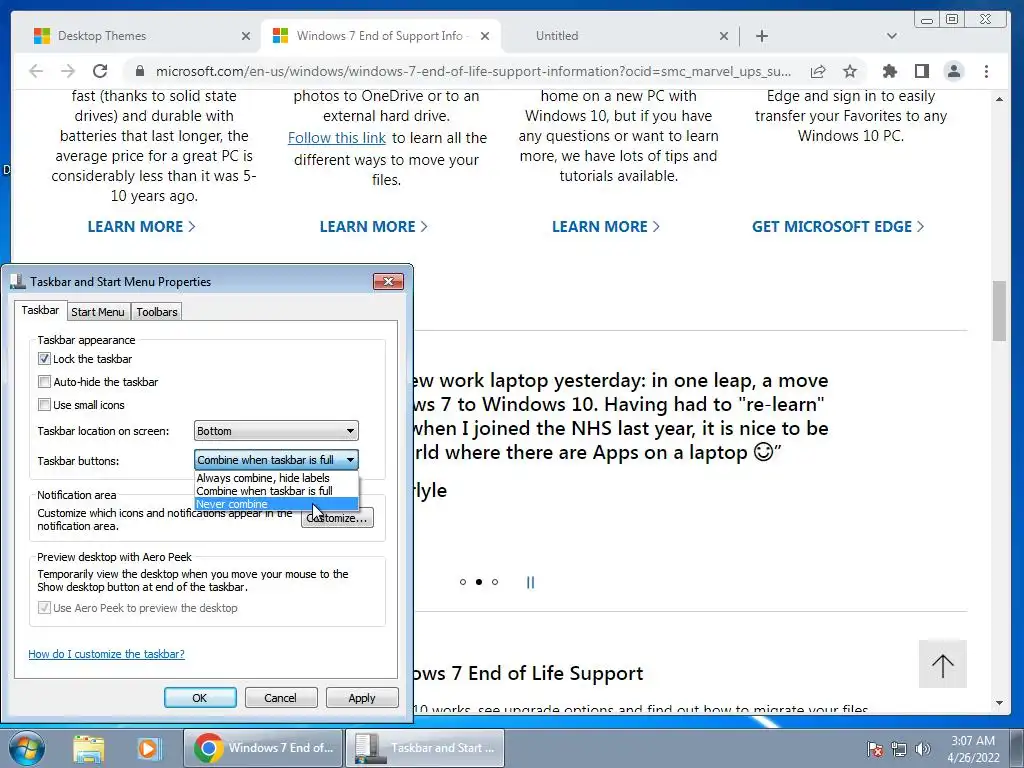Select the first carousel dot
Viewport: 1024px width, 768px height.
click(x=463, y=582)
